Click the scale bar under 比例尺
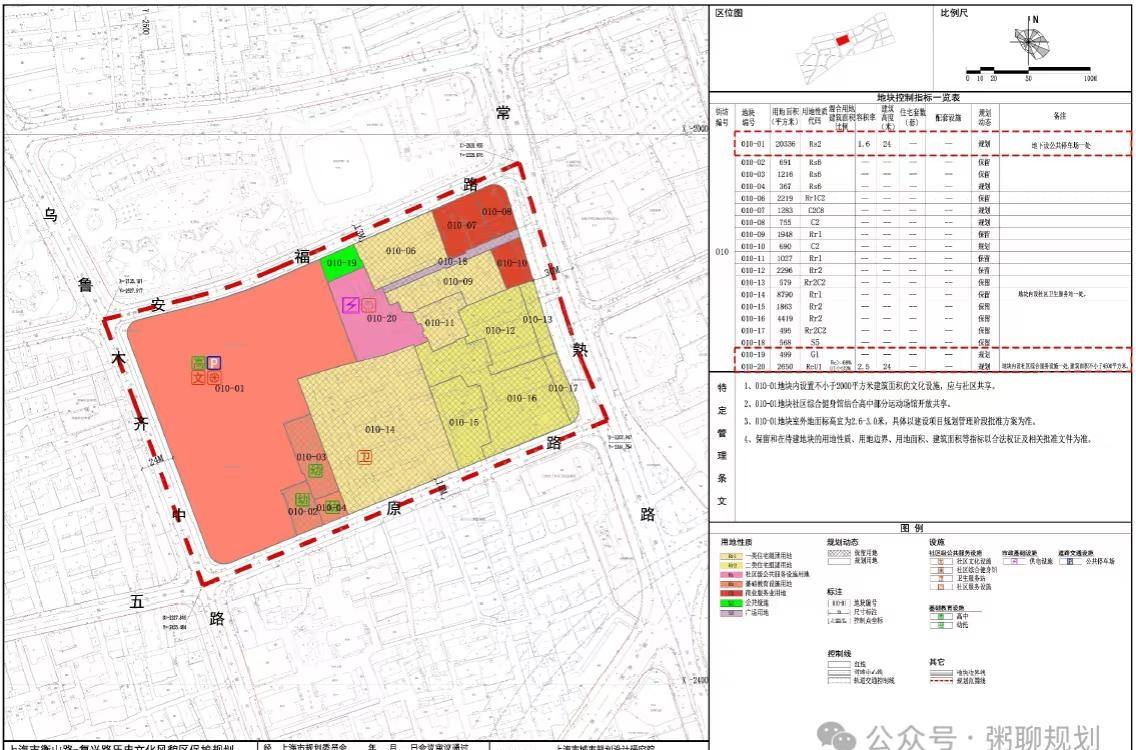The height and width of the screenshot is (750, 1136). pos(1030,70)
